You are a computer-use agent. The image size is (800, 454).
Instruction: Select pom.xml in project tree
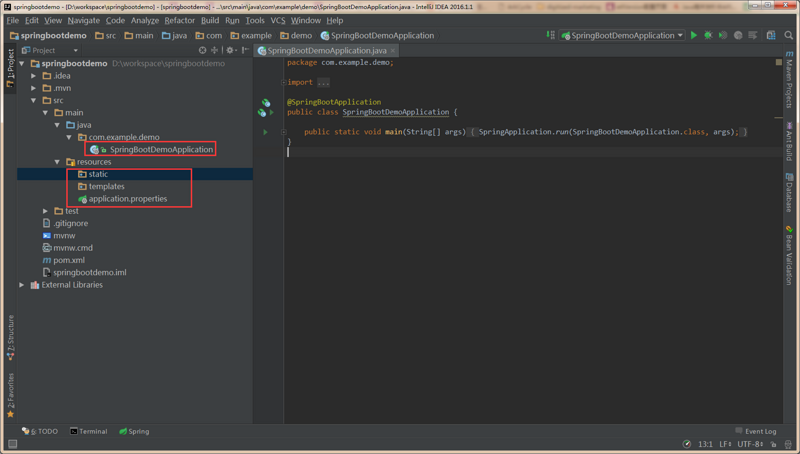(64, 260)
